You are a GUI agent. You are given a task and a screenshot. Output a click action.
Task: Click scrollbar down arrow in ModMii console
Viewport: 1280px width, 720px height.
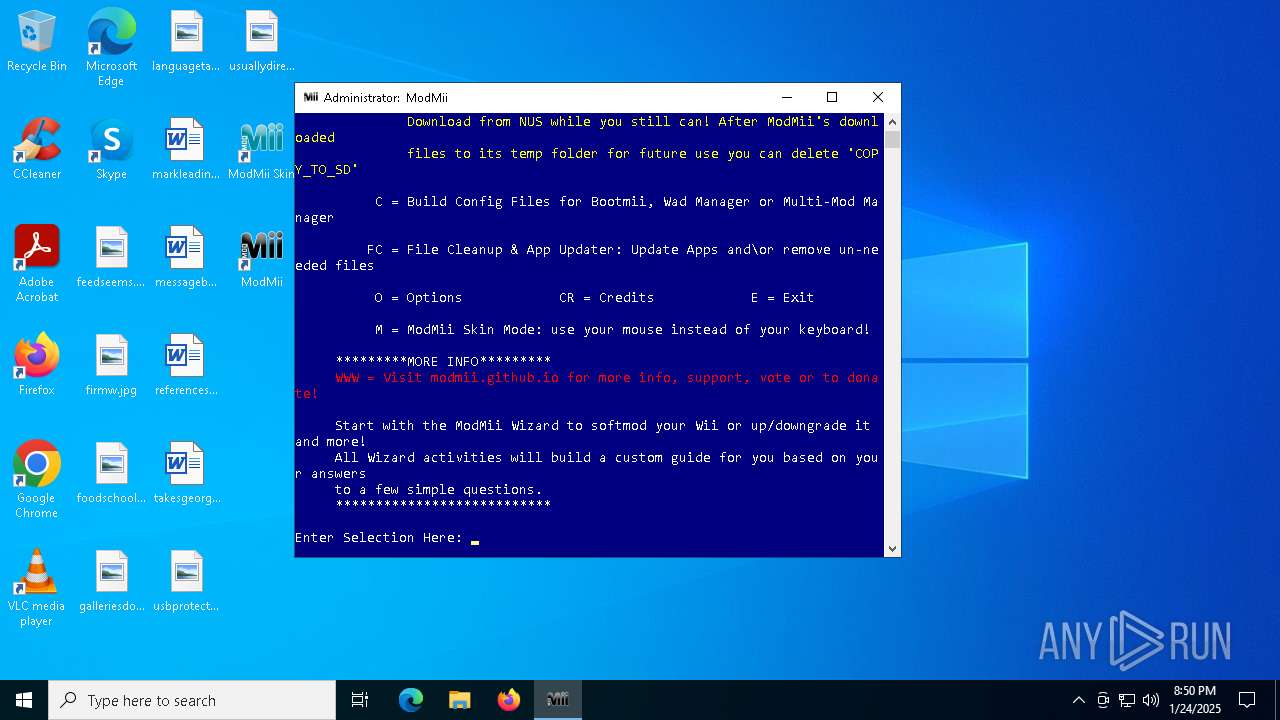click(892, 548)
